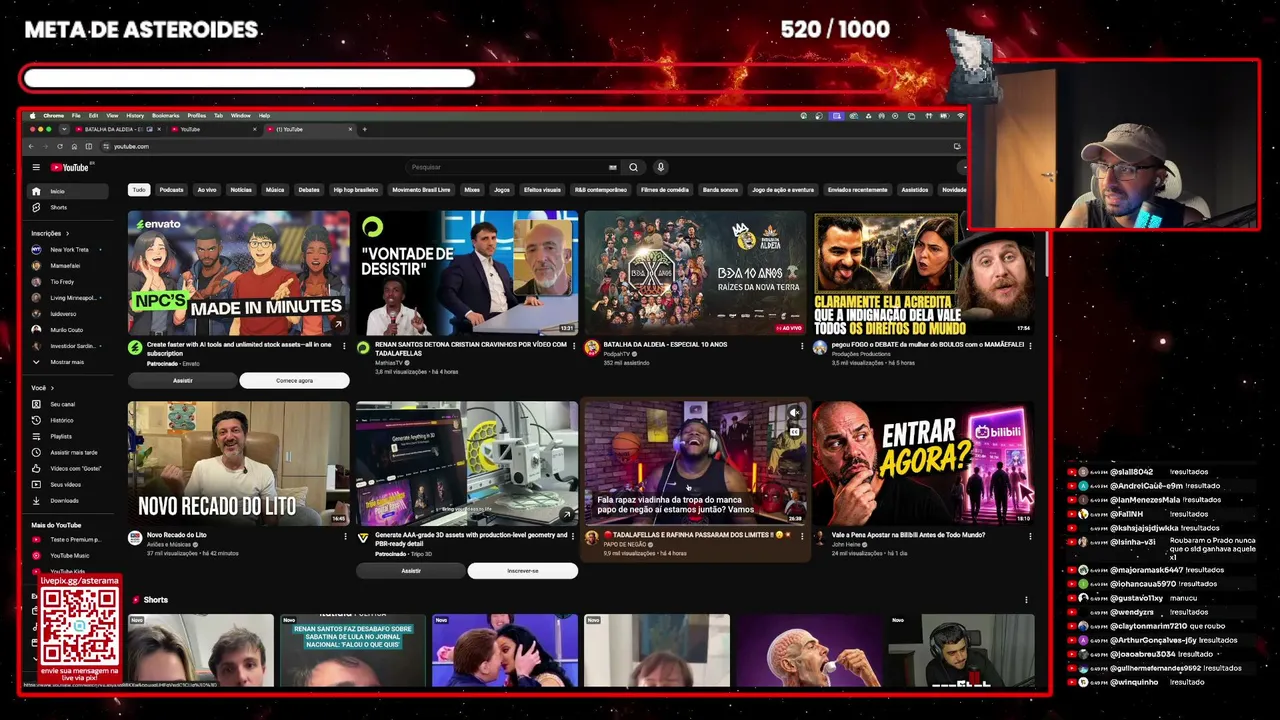Start voice search with the microphone icon
The image size is (1280, 720).
click(660, 167)
